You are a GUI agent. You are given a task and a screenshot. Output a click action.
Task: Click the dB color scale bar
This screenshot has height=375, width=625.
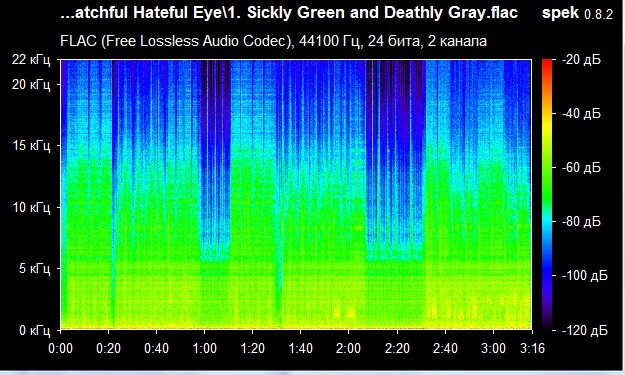coord(548,195)
